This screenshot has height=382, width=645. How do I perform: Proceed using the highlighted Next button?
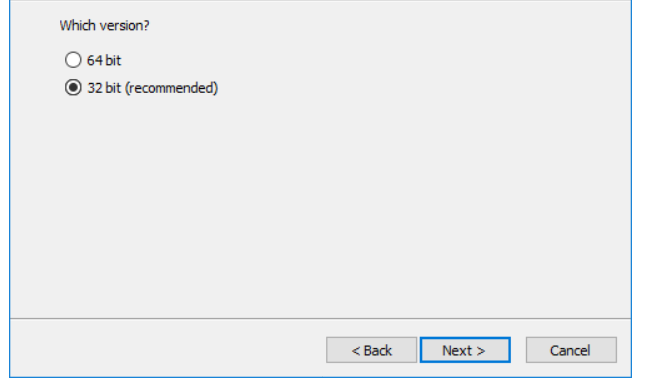tap(465, 350)
